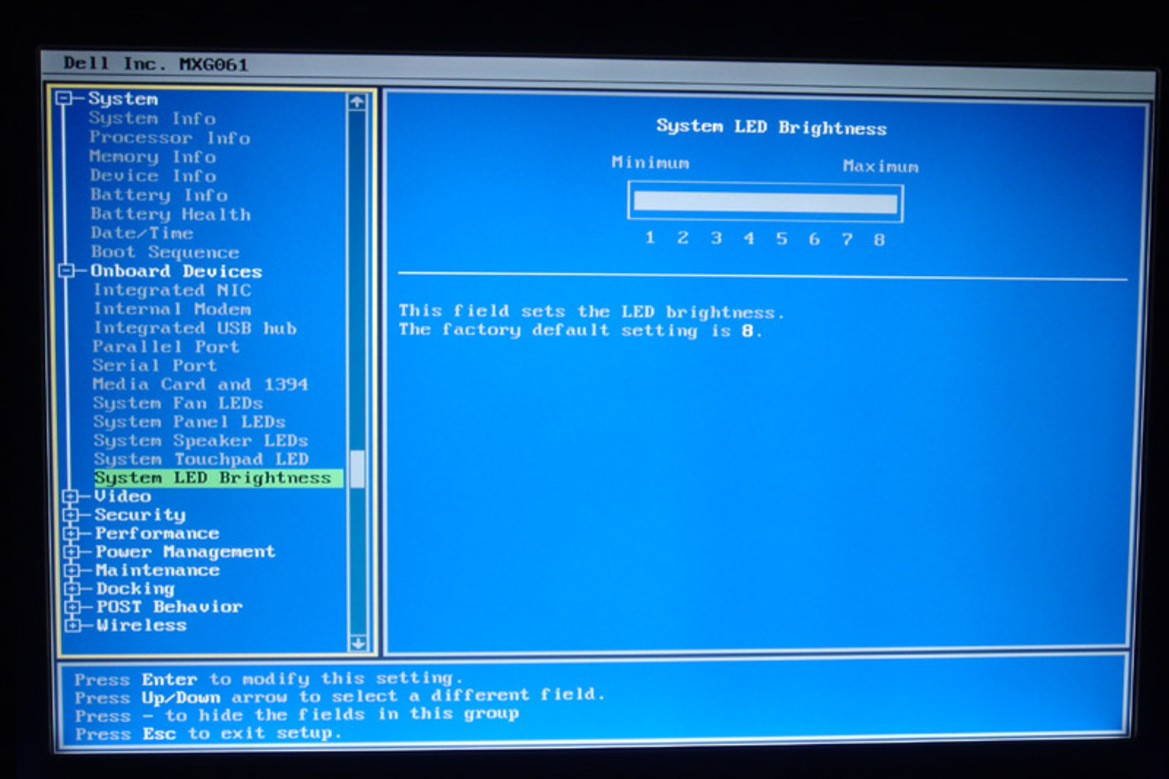Click brightness level 8 on scale
The width and height of the screenshot is (1169, 779).
pos(880,240)
